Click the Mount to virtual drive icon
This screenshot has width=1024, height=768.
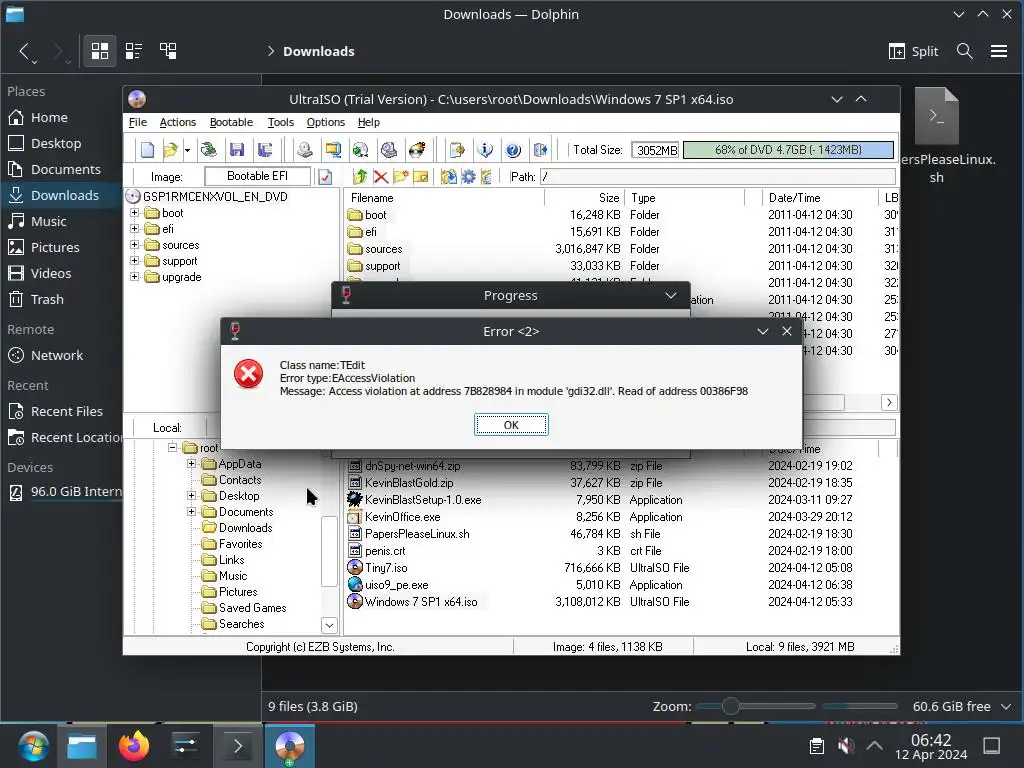pyautogui.click(x=389, y=150)
